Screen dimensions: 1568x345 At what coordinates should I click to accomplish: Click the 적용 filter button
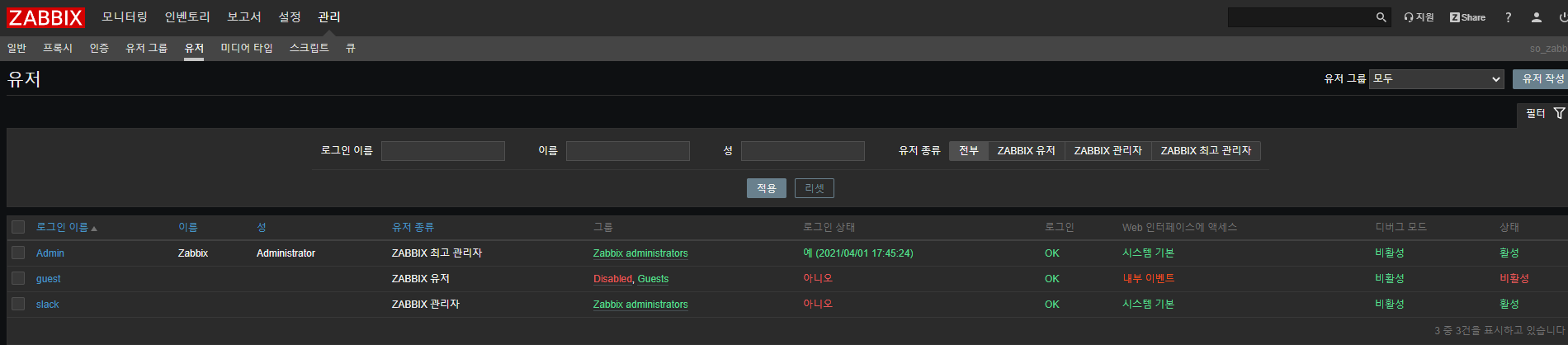[767, 188]
